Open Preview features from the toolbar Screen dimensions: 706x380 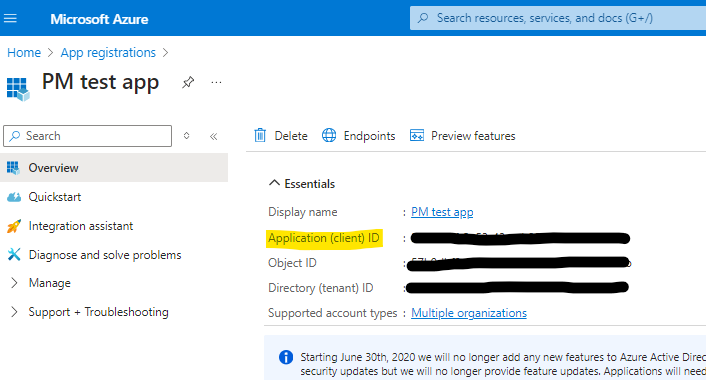tap(473, 136)
